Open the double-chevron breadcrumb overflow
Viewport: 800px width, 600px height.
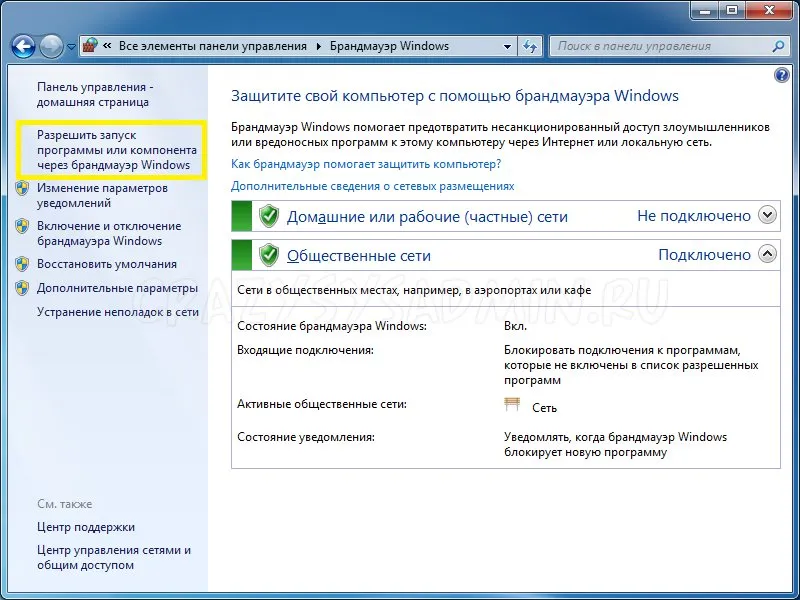click(107, 46)
